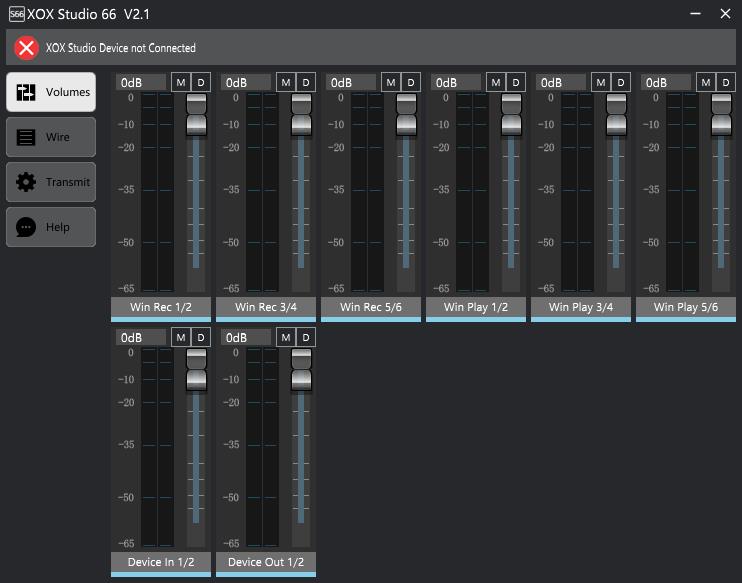Close the XOX Studio 66 window
Screen dimensions: 742x583
coord(725,14)
